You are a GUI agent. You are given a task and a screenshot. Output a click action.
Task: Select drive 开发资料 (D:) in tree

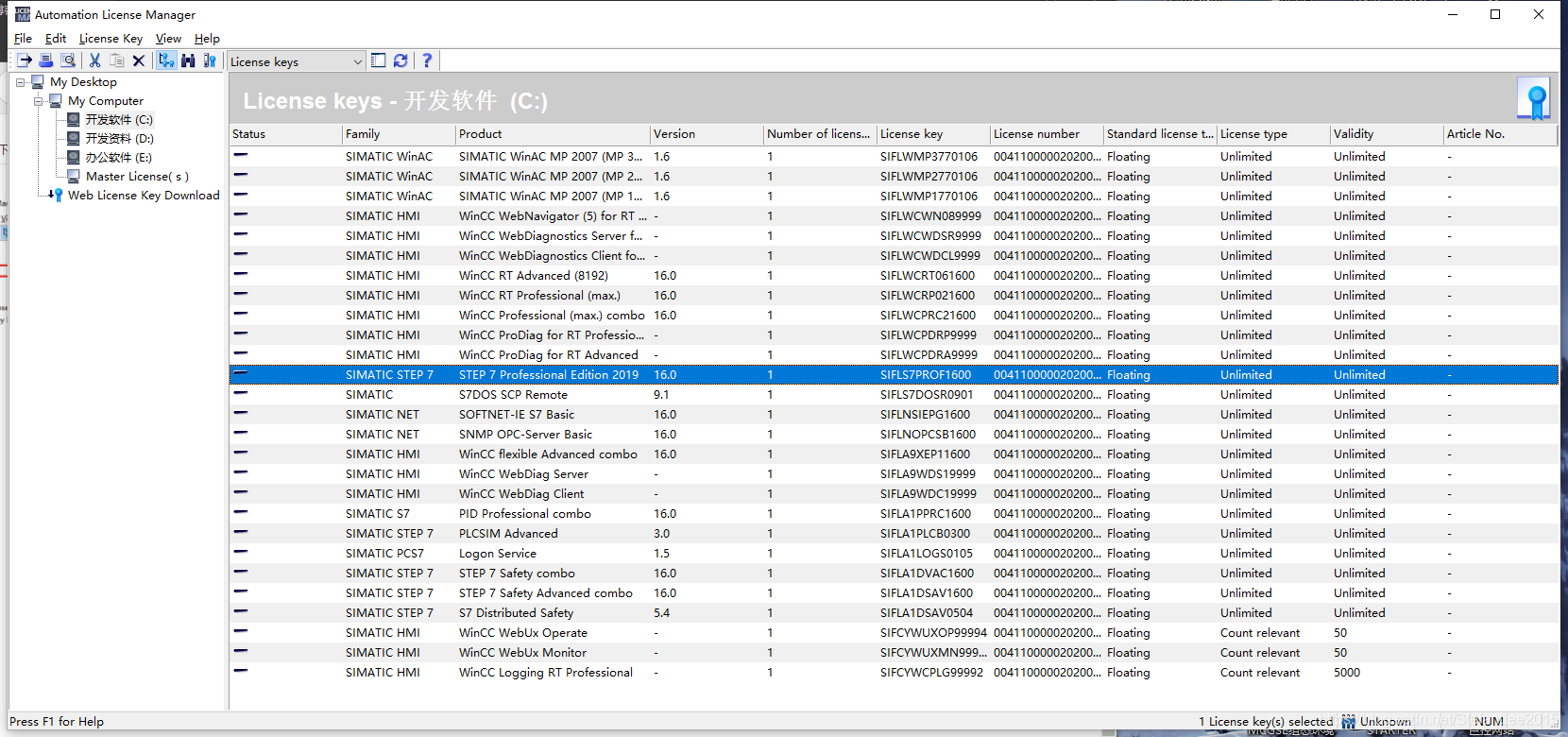point(119,139)
